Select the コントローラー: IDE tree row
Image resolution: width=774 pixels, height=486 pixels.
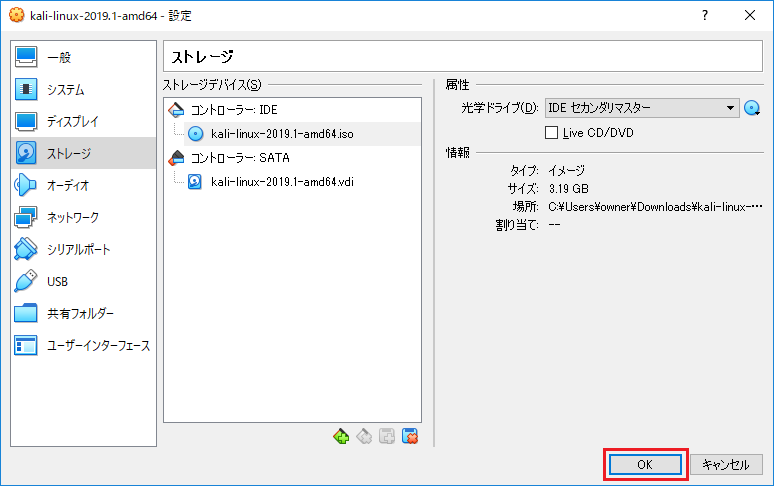pyautogui.click(x=292, y=110)
